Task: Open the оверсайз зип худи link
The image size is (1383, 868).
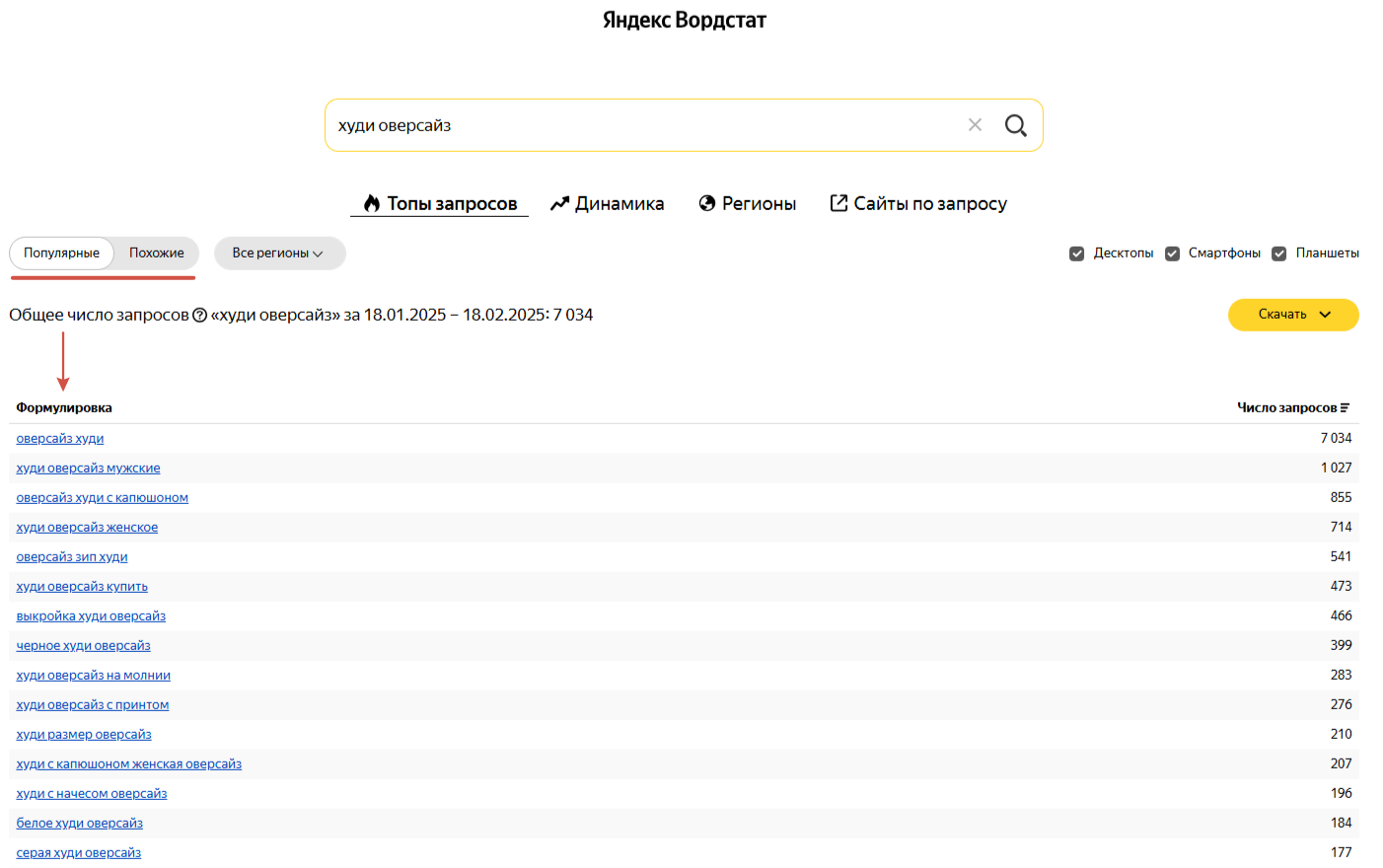Action: (x=72, y=556)
